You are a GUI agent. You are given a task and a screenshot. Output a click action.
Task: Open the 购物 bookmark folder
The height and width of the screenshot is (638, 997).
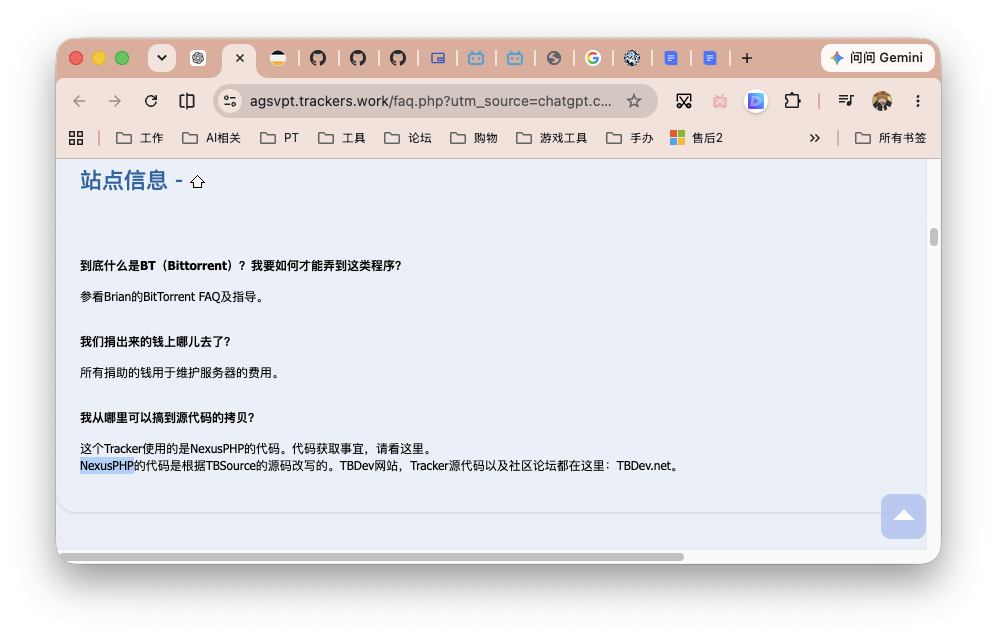tap(474, 138)
